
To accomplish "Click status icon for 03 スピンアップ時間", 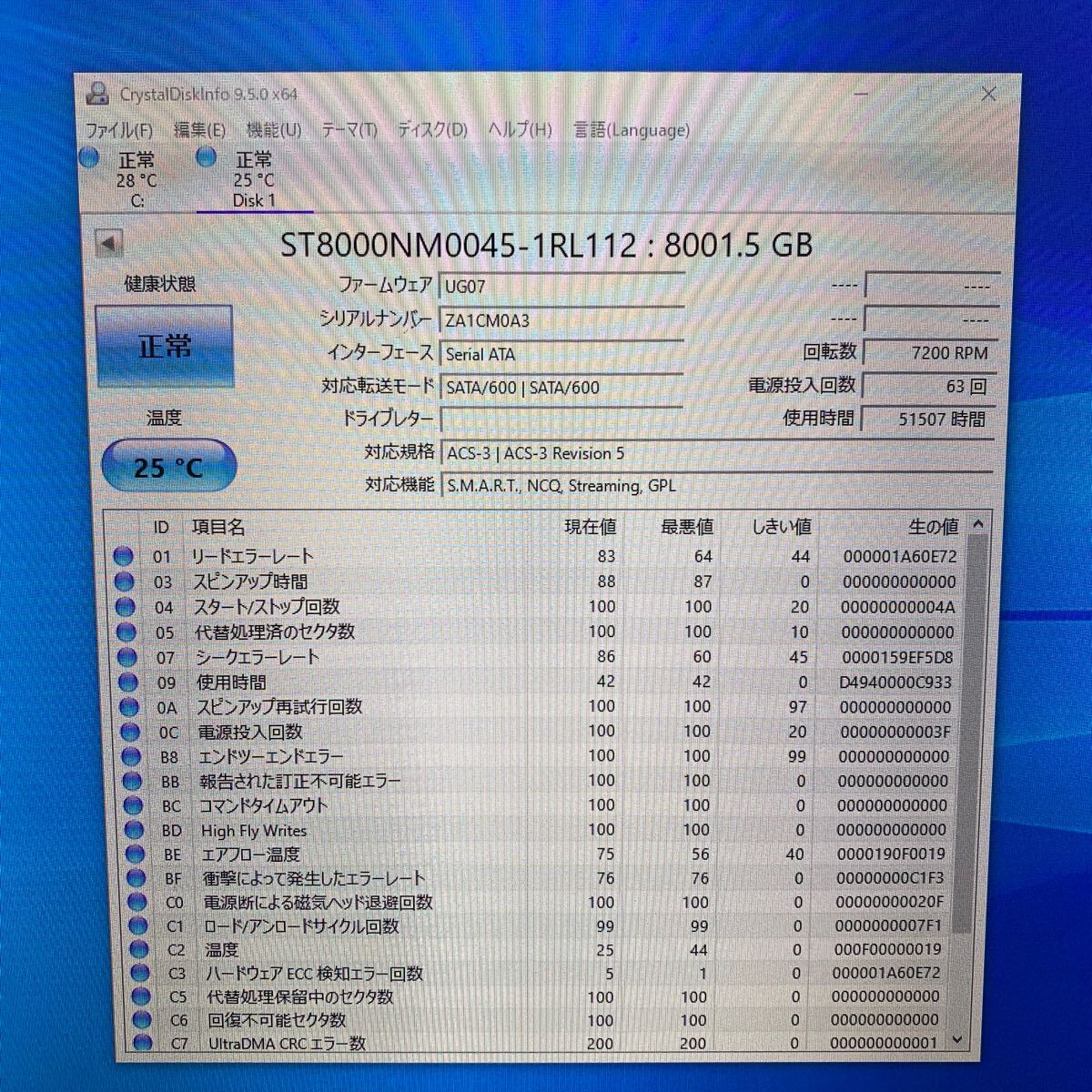I will click(124, 581).
